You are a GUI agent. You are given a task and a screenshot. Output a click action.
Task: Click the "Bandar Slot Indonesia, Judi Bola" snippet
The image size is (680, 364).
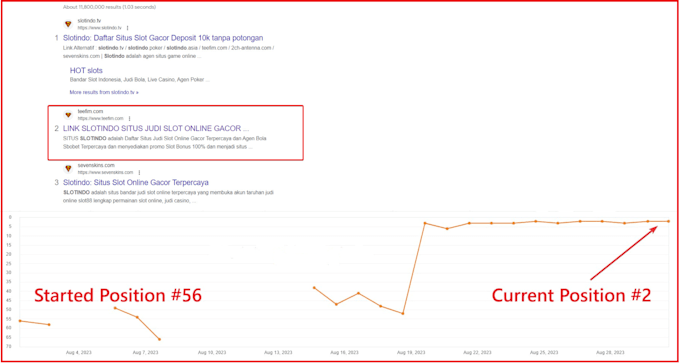coord(140,80)
